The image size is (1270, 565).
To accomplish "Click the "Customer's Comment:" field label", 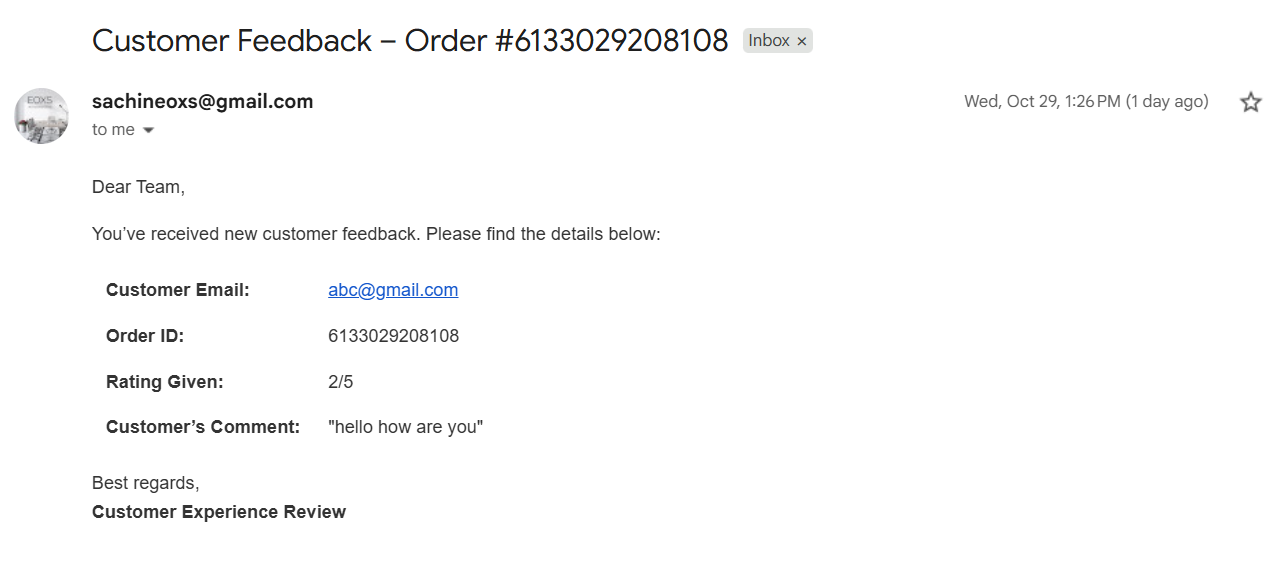I will coord(203,427).
